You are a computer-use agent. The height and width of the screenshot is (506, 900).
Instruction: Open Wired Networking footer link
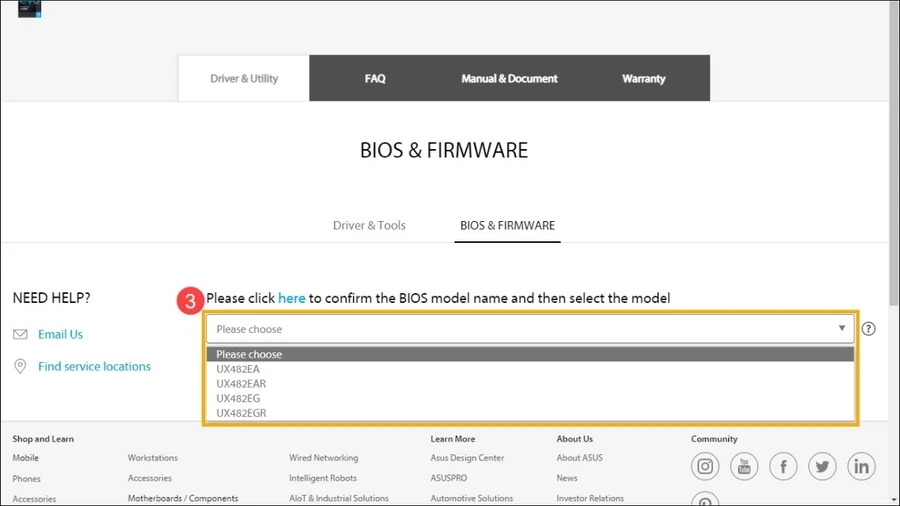323,458
